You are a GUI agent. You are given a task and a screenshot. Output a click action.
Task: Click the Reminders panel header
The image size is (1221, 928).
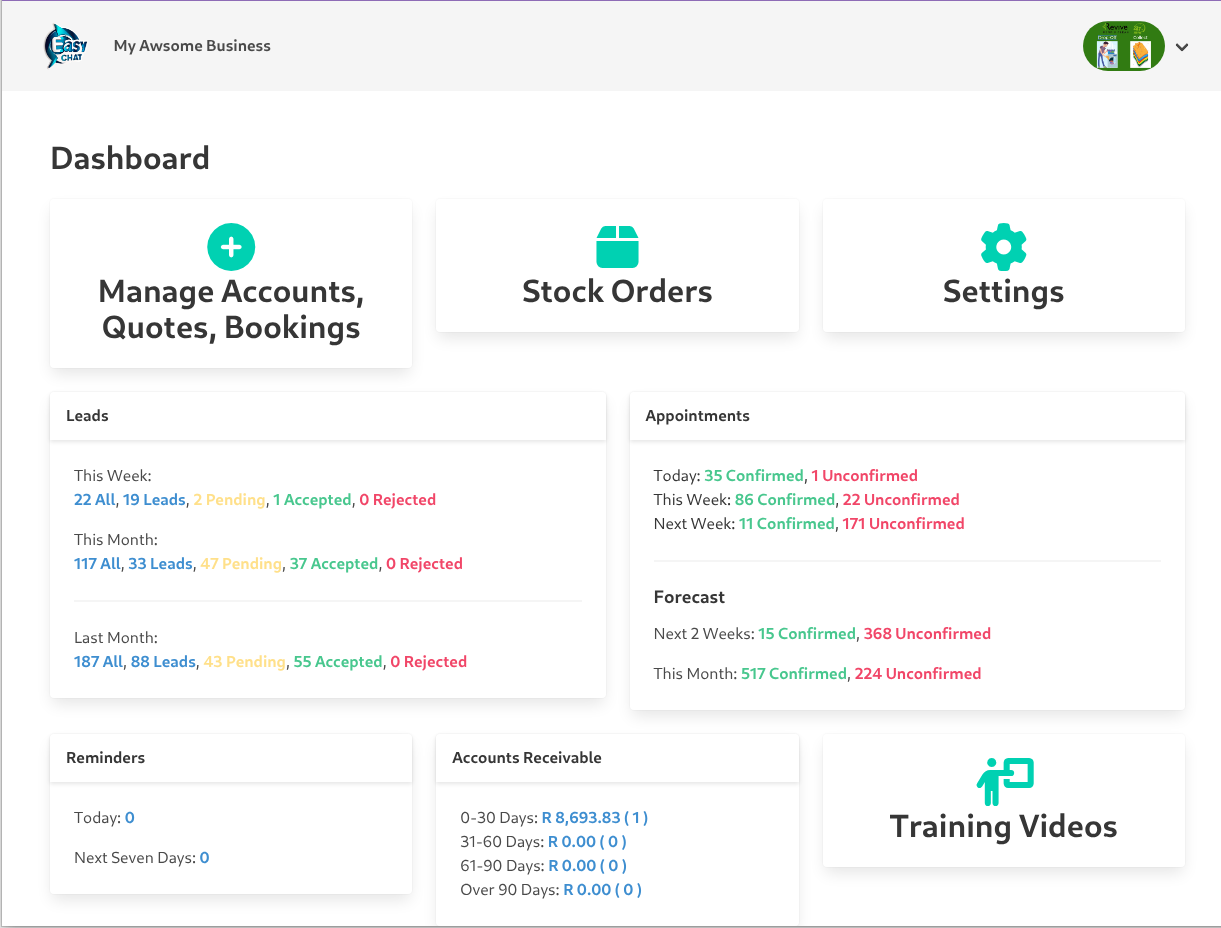click(x=231, y=758)
